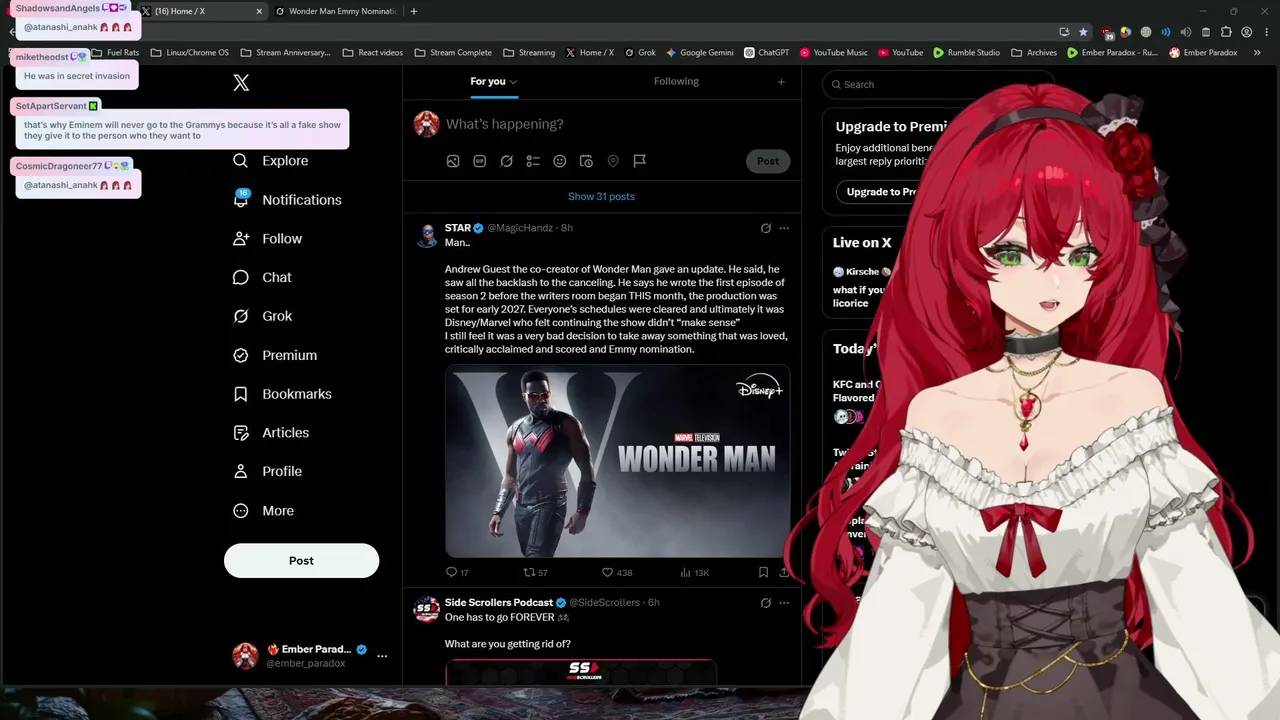Bookmark STAR's Wonder Man post
Image resolution: width=1280 pixels, height=720 pixels.
(763, 572)
